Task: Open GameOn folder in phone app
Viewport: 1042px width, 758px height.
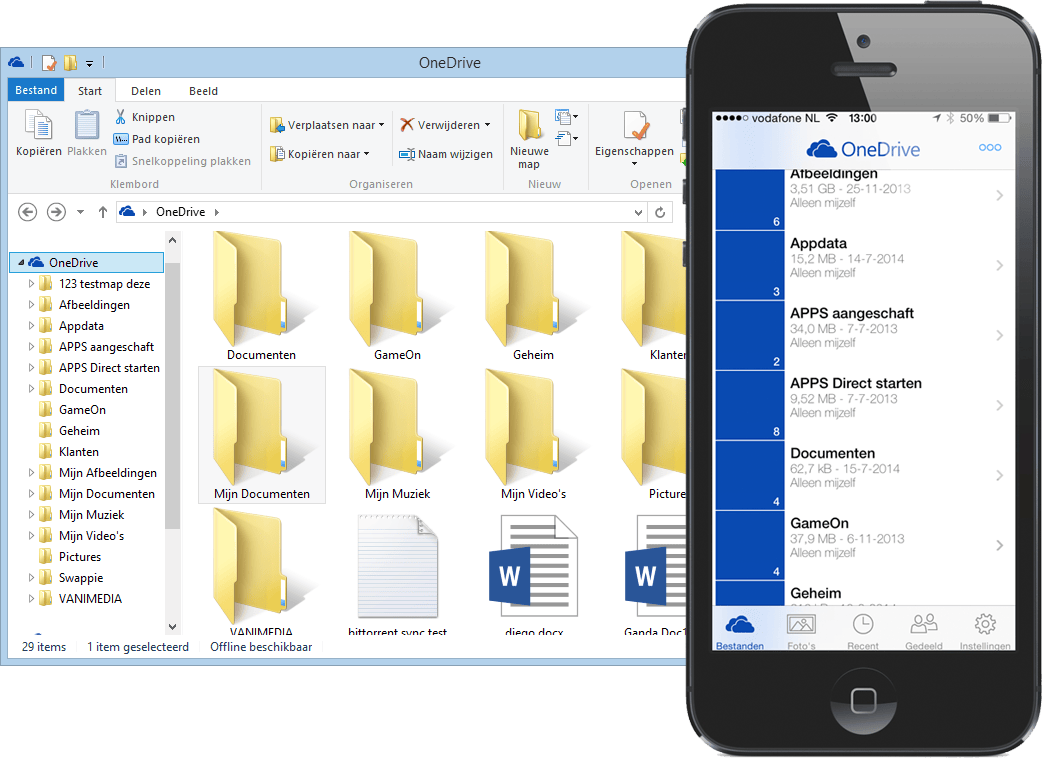Action: [x=865, y=545]
